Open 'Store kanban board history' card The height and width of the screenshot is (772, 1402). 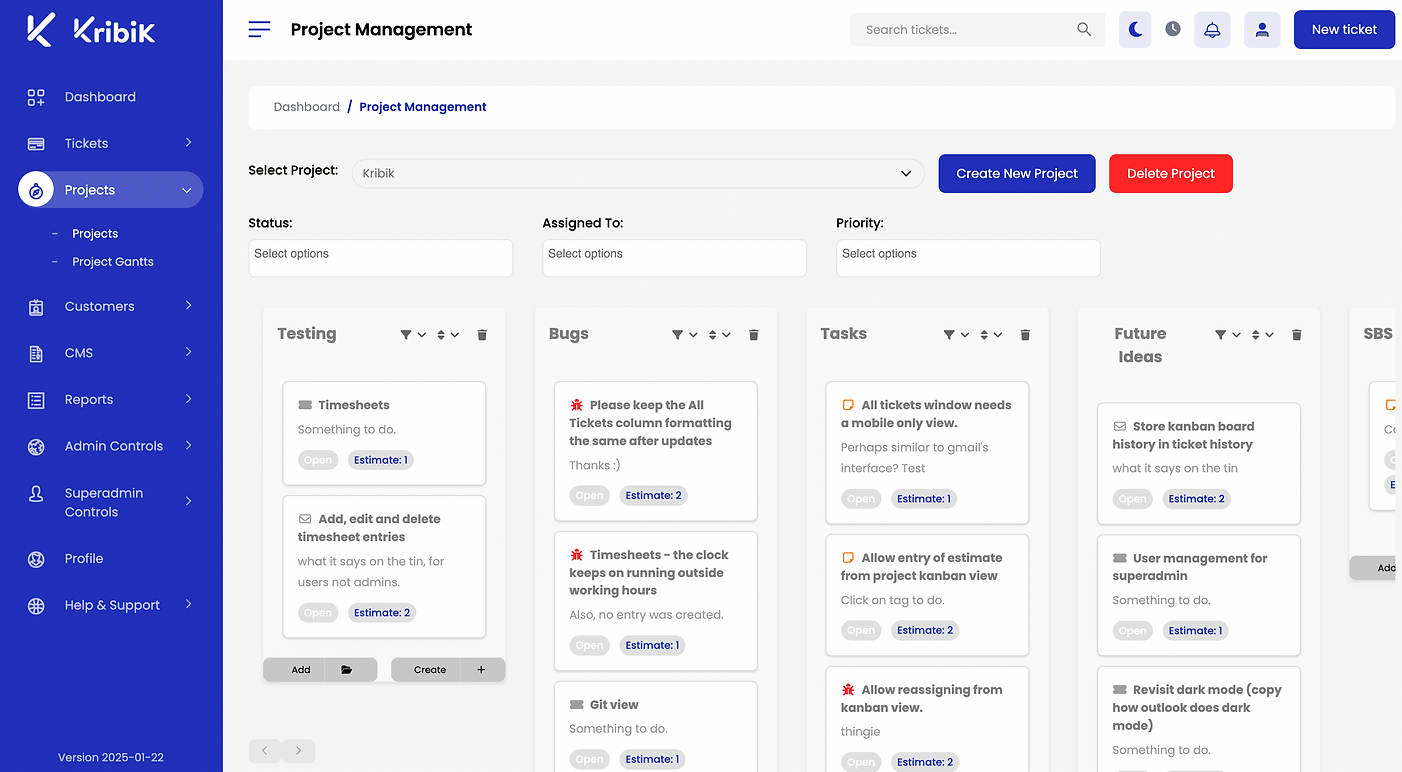(1199, 464)
